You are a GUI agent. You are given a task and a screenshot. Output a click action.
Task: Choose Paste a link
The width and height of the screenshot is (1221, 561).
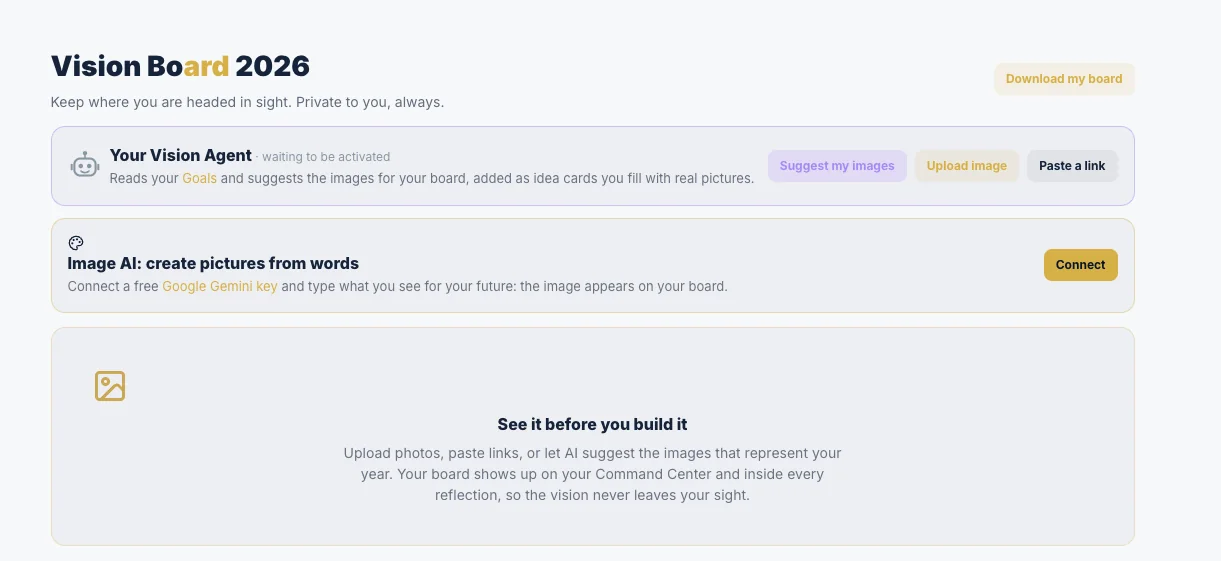click(x=1072, y=166)
